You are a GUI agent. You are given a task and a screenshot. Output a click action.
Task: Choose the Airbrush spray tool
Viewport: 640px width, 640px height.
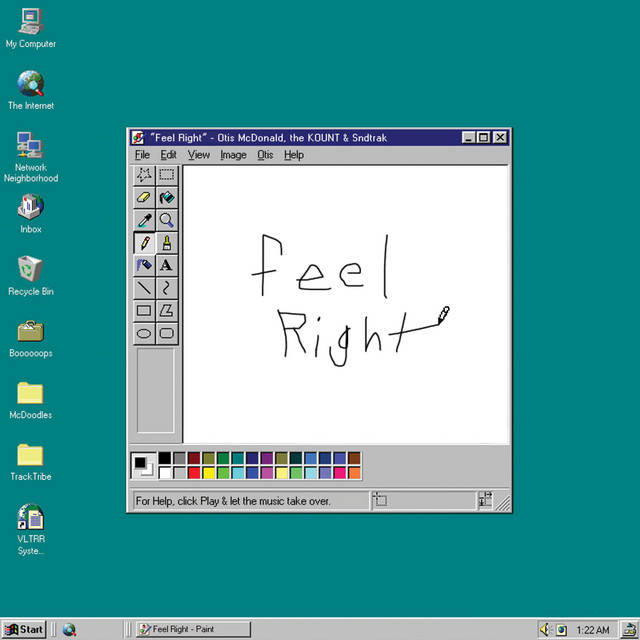(x=144, y=265)
